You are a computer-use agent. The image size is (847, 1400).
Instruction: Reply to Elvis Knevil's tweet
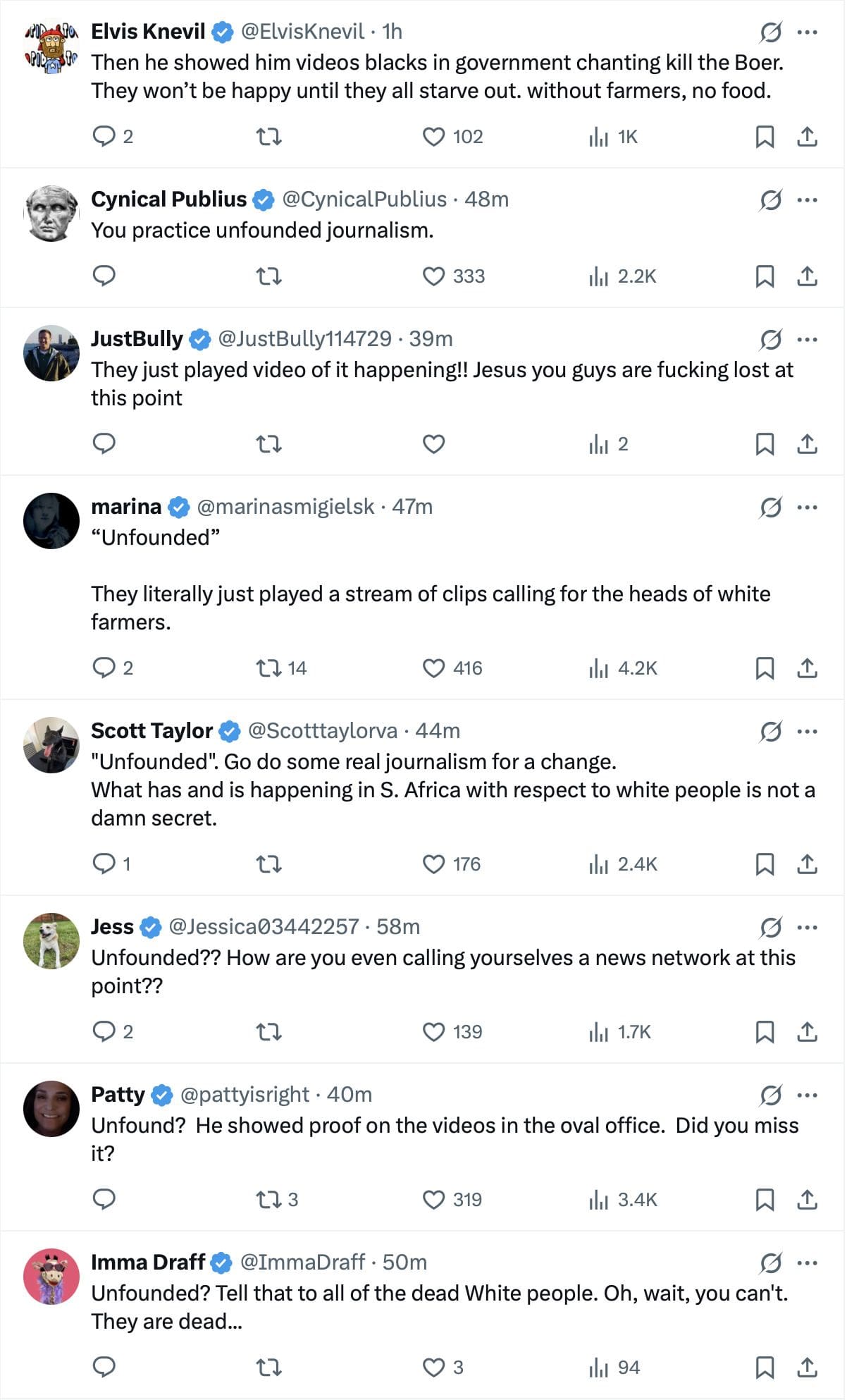tap(104, 136)
